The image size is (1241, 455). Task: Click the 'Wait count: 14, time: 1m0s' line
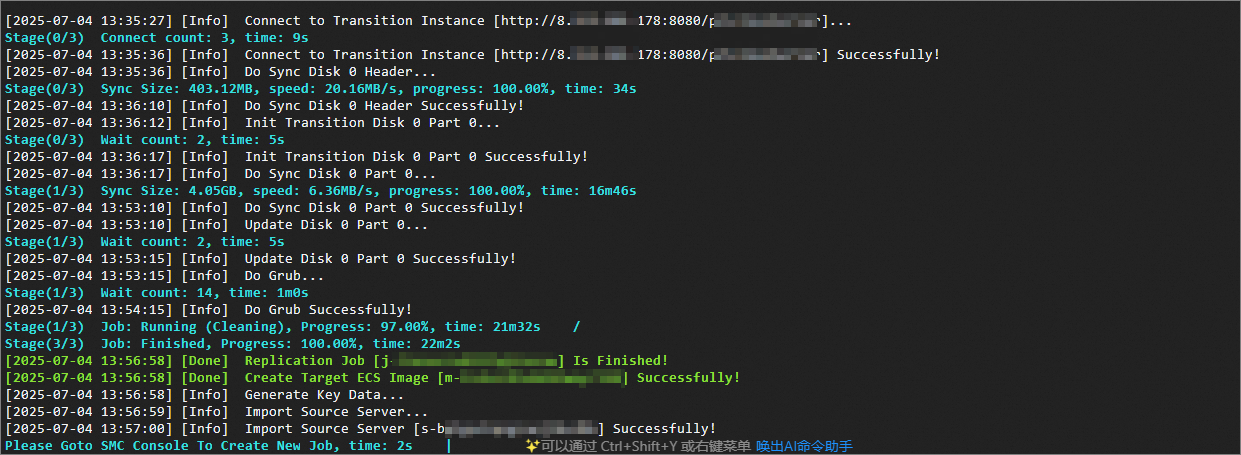157,292
